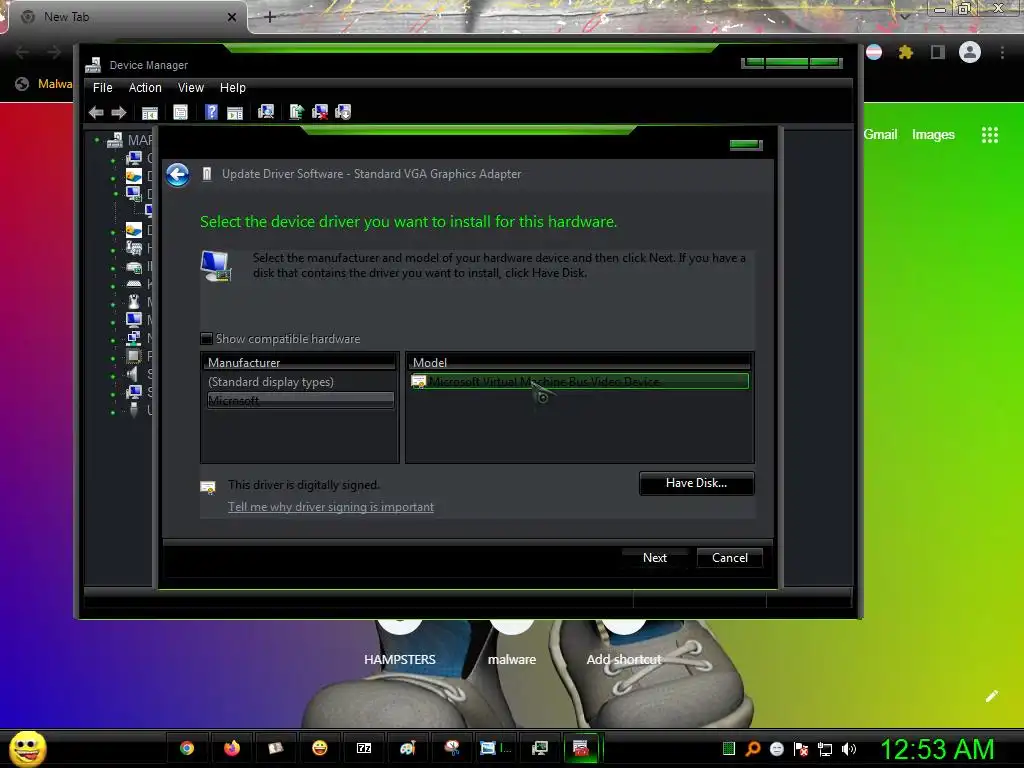Image resolution: width=1024 pixels, height=768 pixels.
Task: Click the Cancel button in driver wizard
Action: pyautogui.click(x=729, y=558)
